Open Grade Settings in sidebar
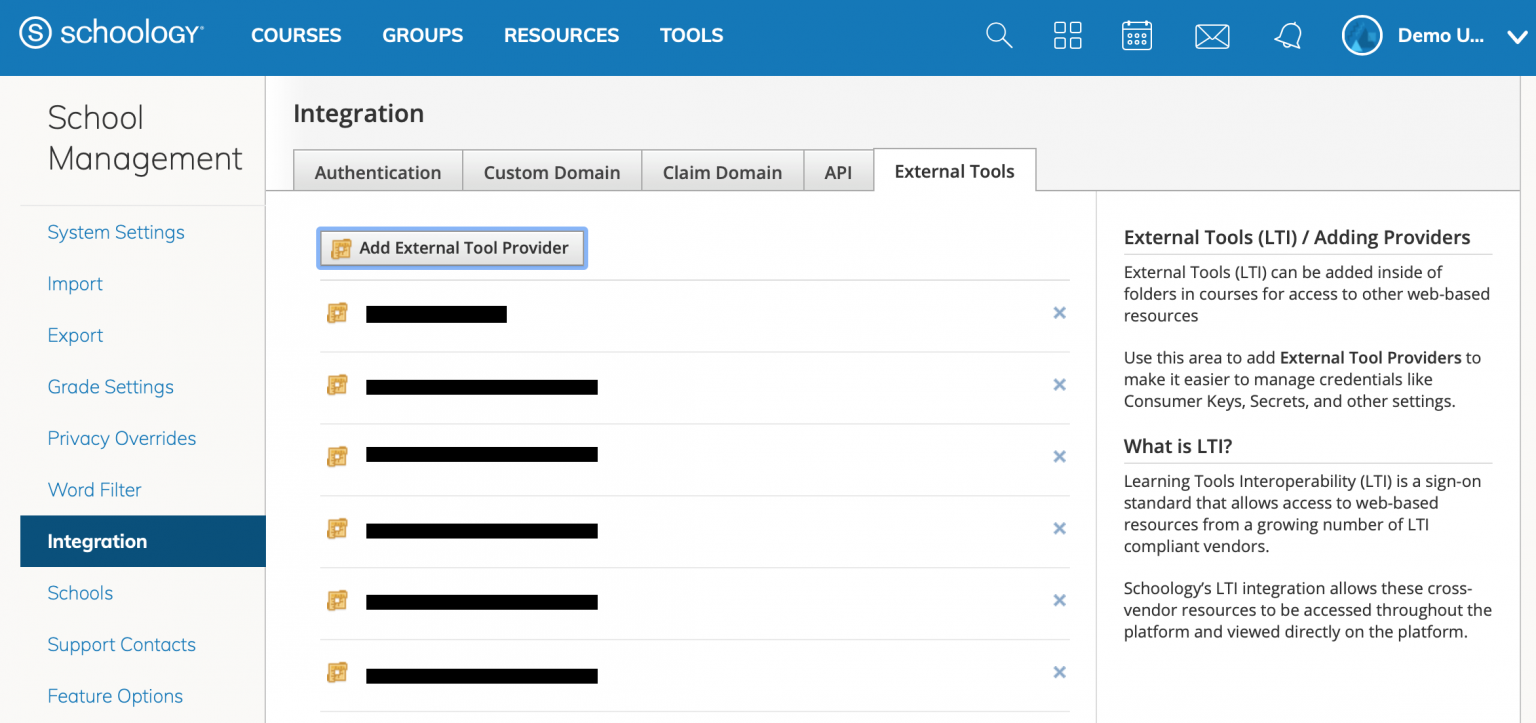This screenshot has height=723, width=1536. pyautogui.click(x=110, y=387)
